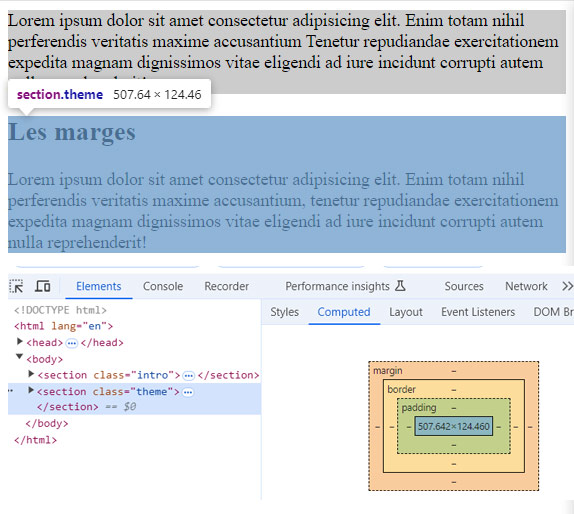The height and width of the screenshot is (514, 574).
Task: Click ellipsis badge in head element
Action: pyautogui.click(x=72, y=343)
